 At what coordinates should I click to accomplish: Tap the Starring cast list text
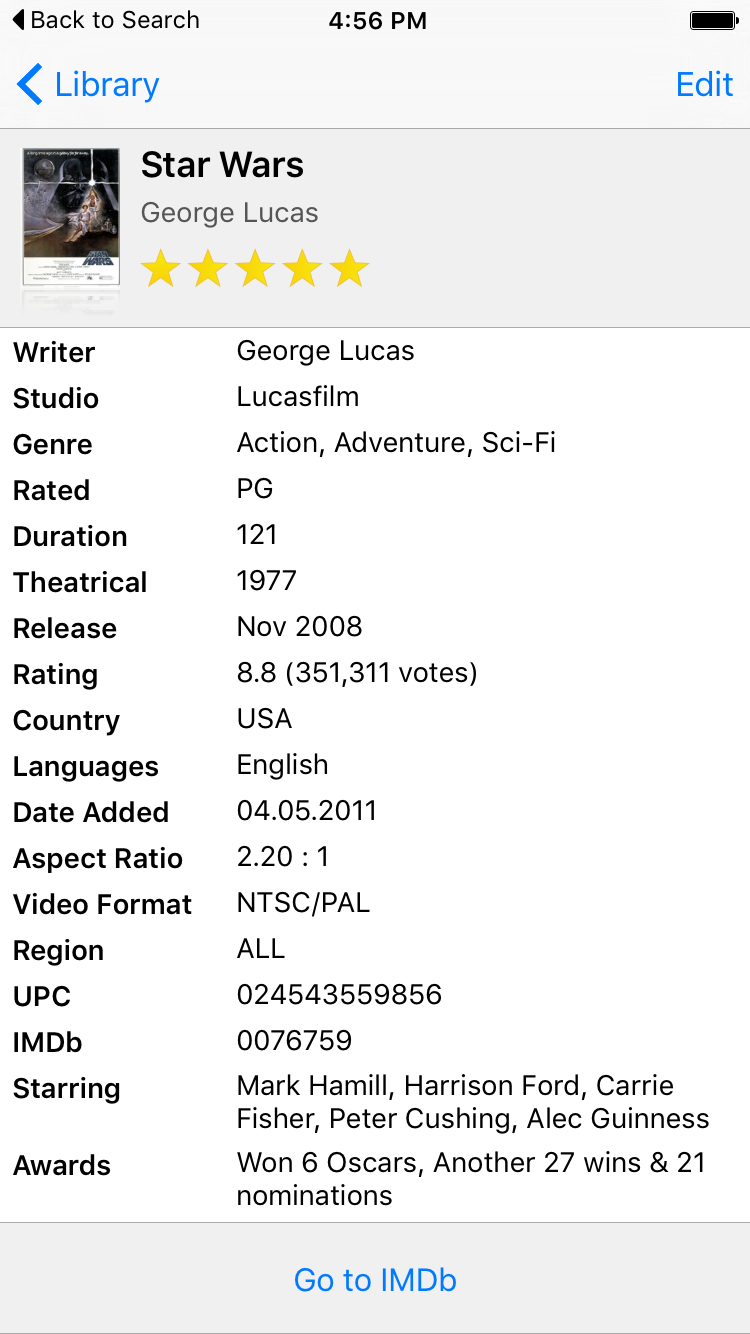point(473,1102)
